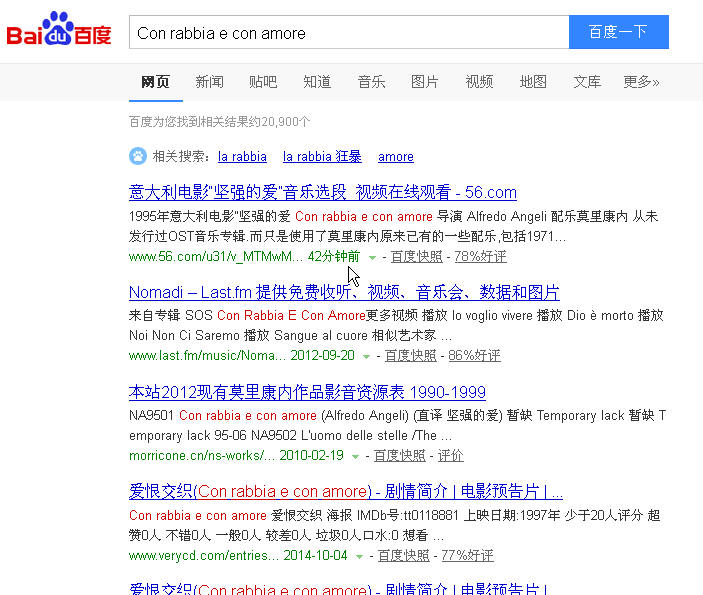This screenshot has width=703, height=595.
Task: Go to the 知道 tab
Action: [x=317, y=82]
